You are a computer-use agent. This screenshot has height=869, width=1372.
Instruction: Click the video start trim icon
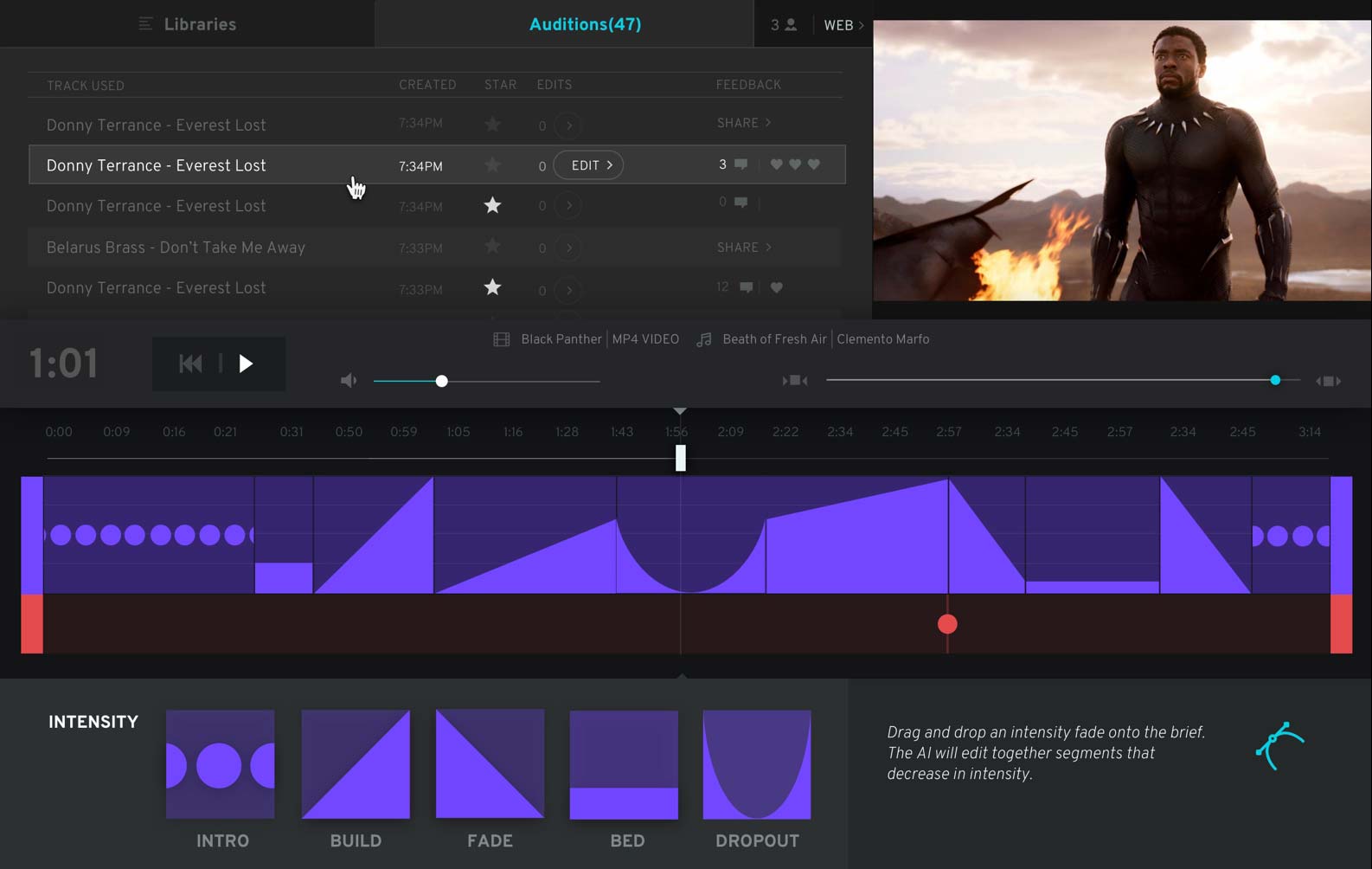795,381
